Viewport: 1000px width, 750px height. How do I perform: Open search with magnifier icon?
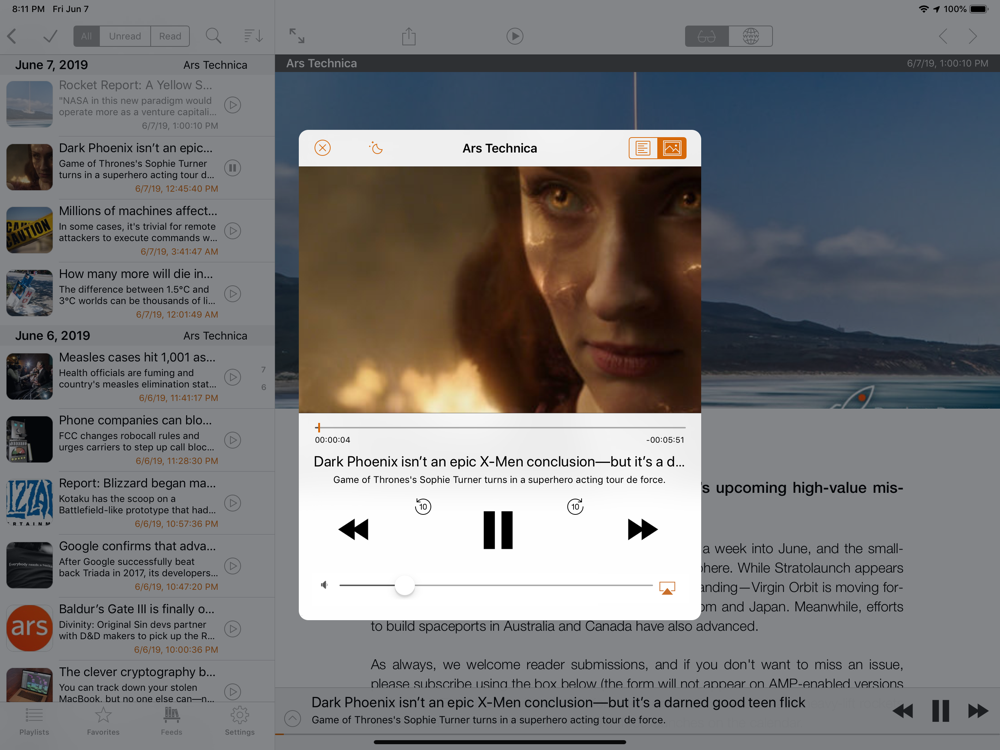coord(214,36)
